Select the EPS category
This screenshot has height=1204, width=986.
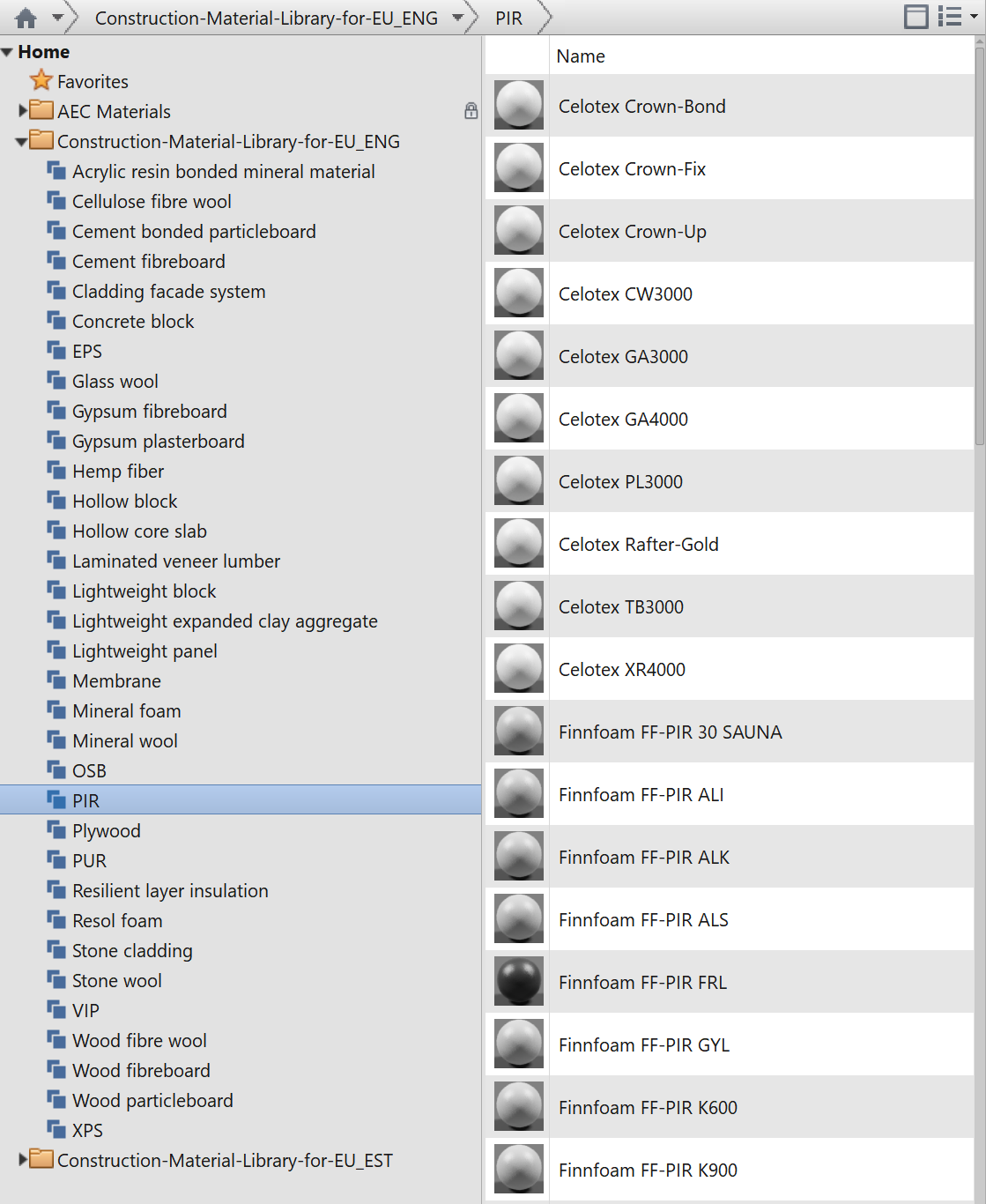[x=87, y=352]
